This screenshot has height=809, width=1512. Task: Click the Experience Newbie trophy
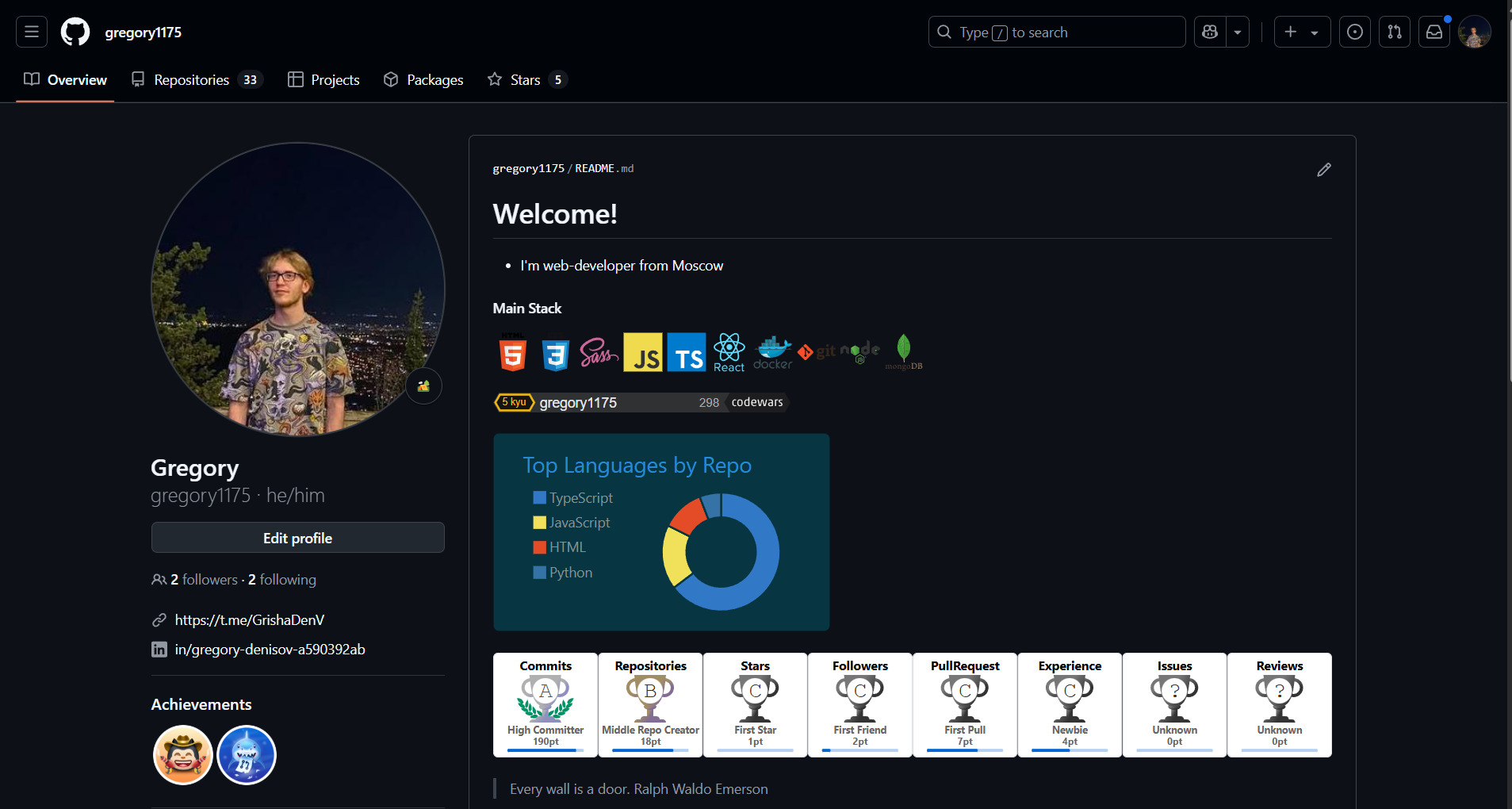tap(1070, 705)
